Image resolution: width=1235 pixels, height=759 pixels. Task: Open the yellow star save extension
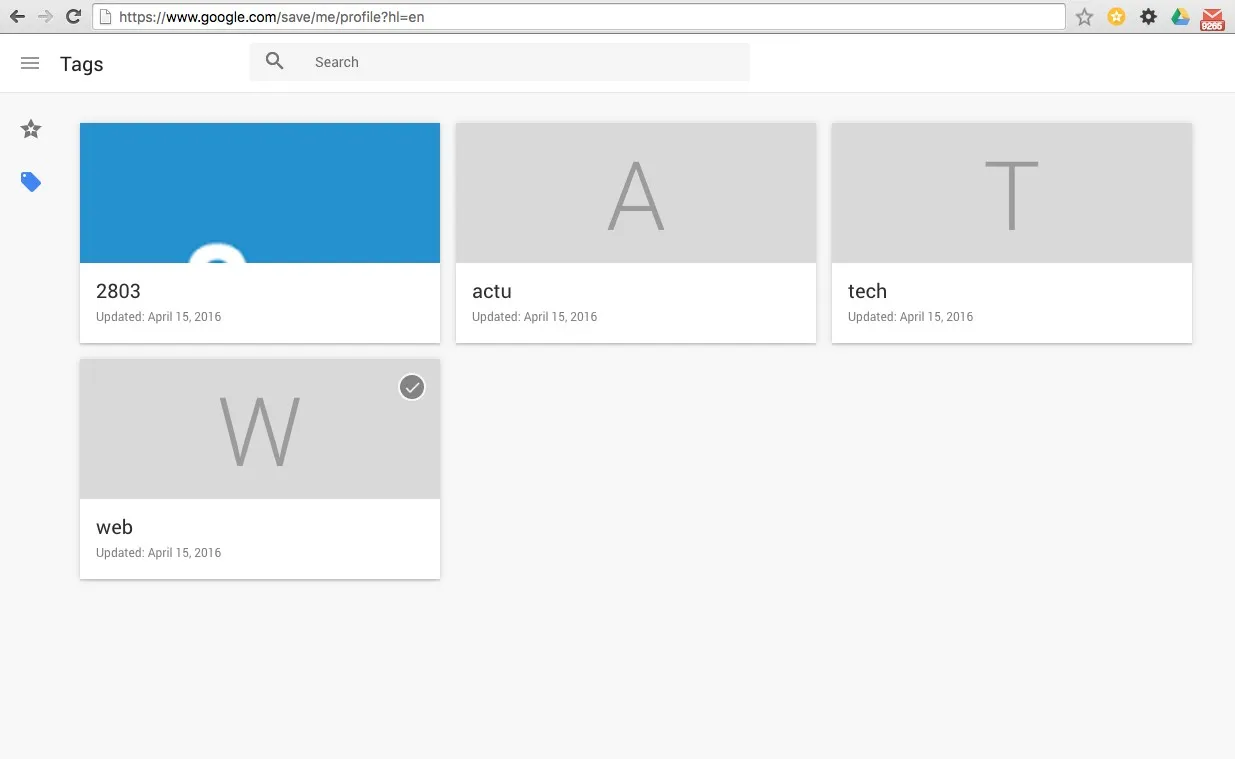[x=1116, y=17]
